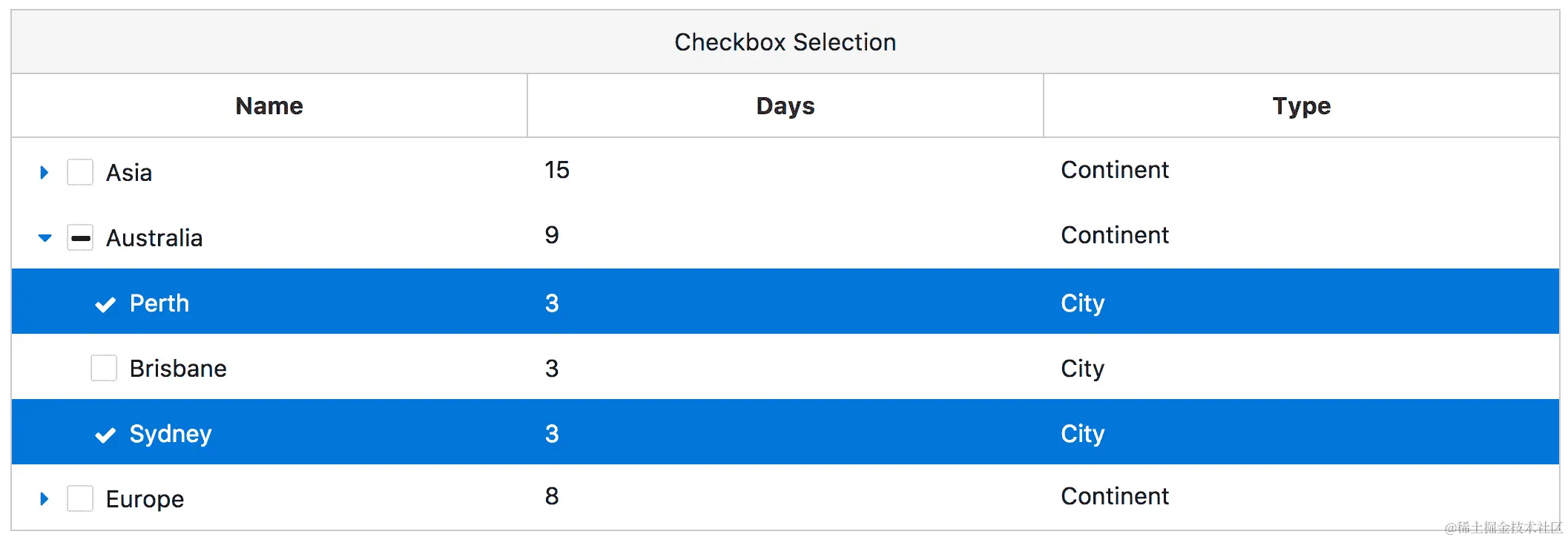Click the Brisbane row name
1568x540 pixels.
178,369
